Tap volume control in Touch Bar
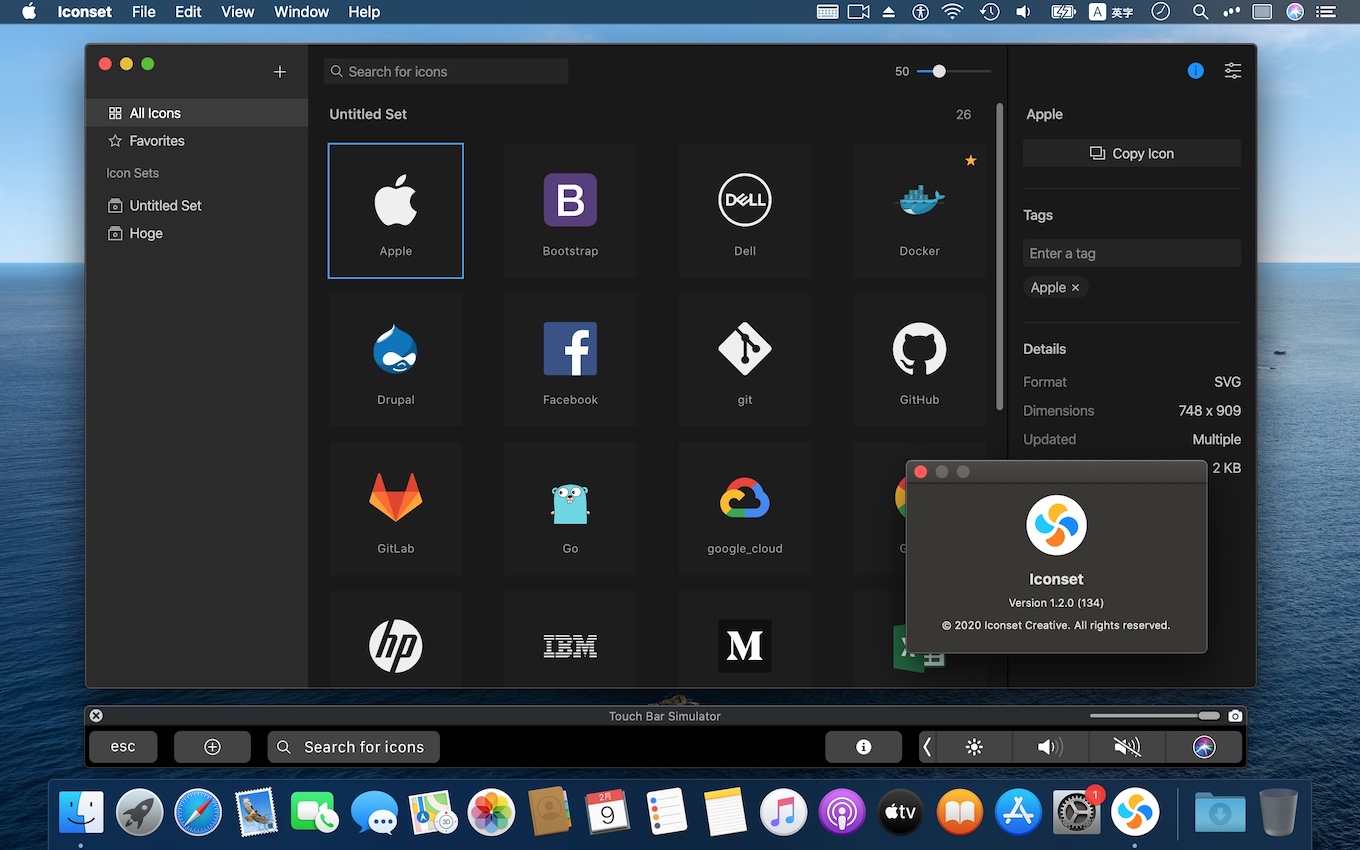Screen dimensions: 1360x850 [1050, 747]
